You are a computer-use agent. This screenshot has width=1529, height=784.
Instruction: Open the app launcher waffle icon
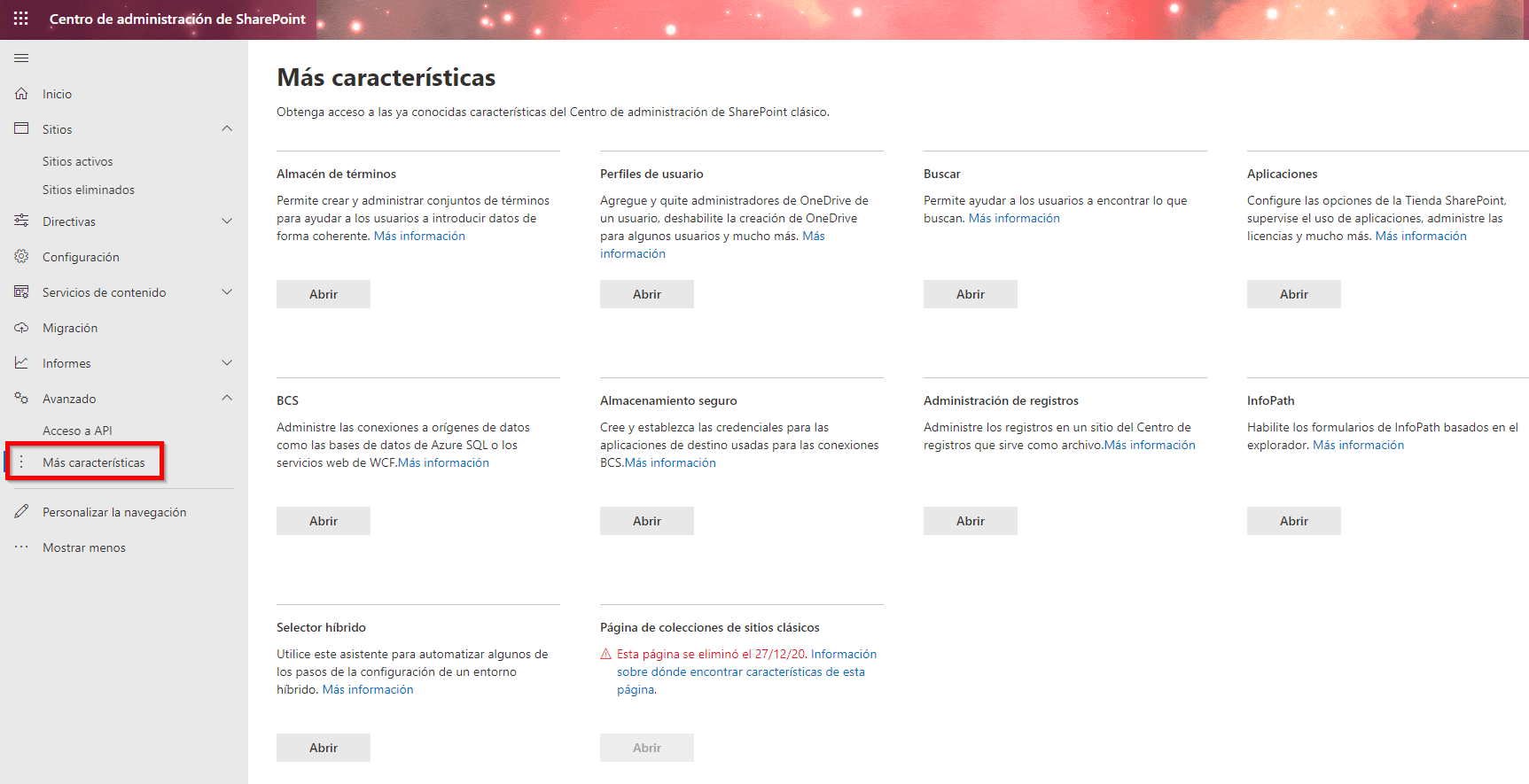(21, 19)
